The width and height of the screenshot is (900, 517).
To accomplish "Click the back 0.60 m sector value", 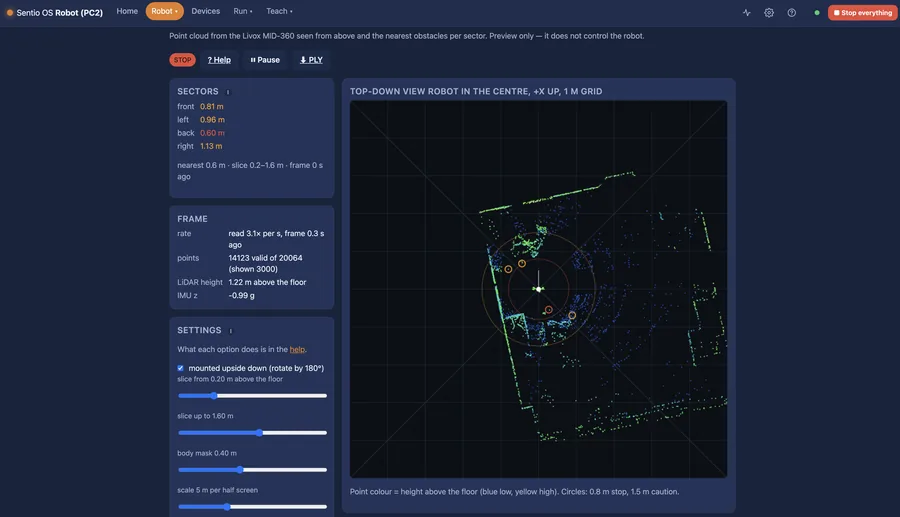I will [x=212, y=133].
